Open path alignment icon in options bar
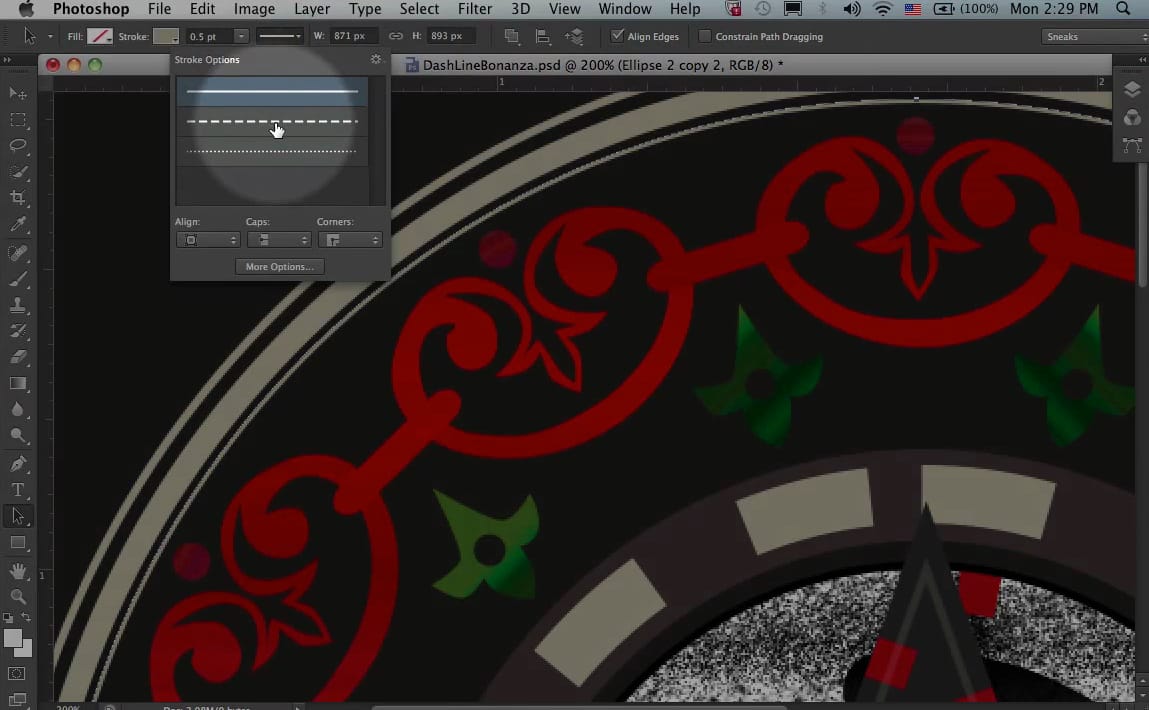Image resolution: width=1149 pixels, height=710 pixels. click(x=543, y=36)
